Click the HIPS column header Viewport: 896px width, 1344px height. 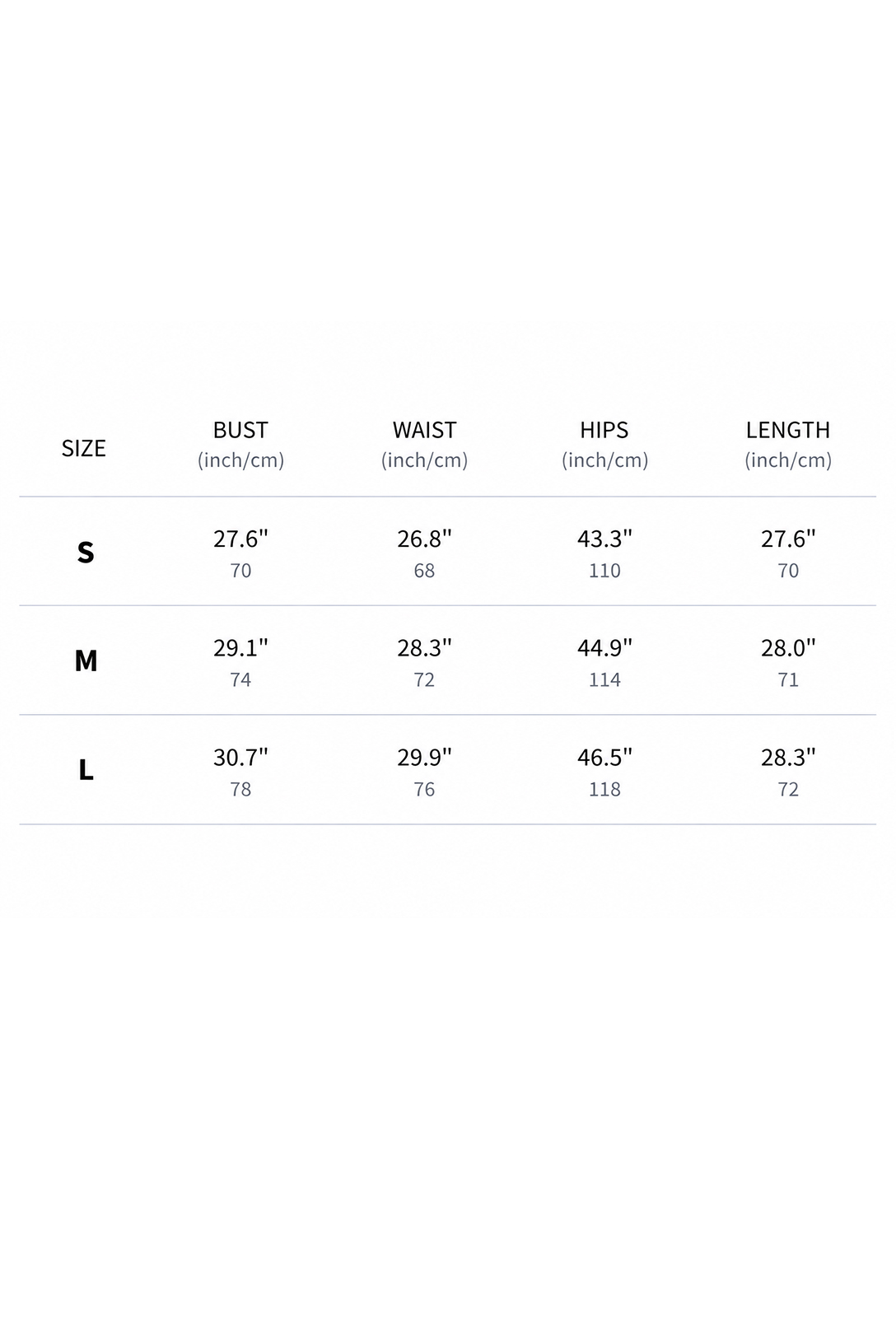604,430
